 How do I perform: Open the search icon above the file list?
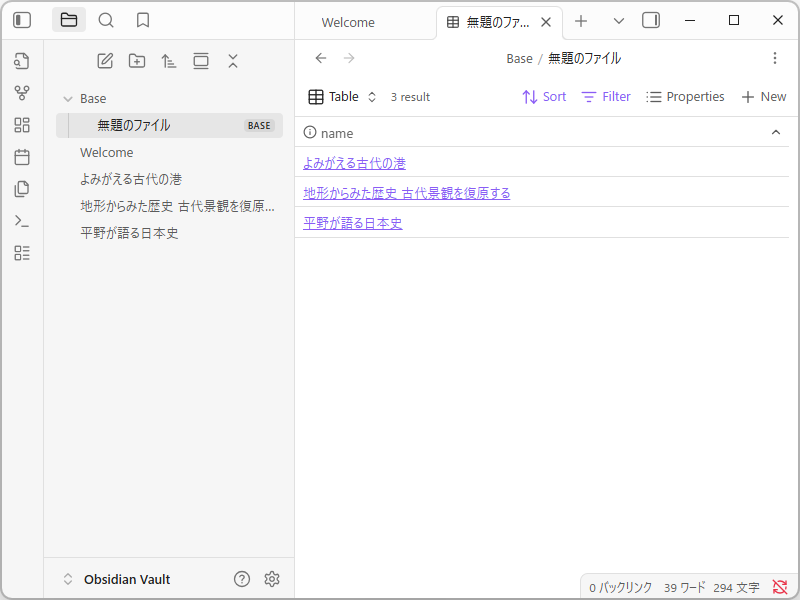[x=104, y=19]
